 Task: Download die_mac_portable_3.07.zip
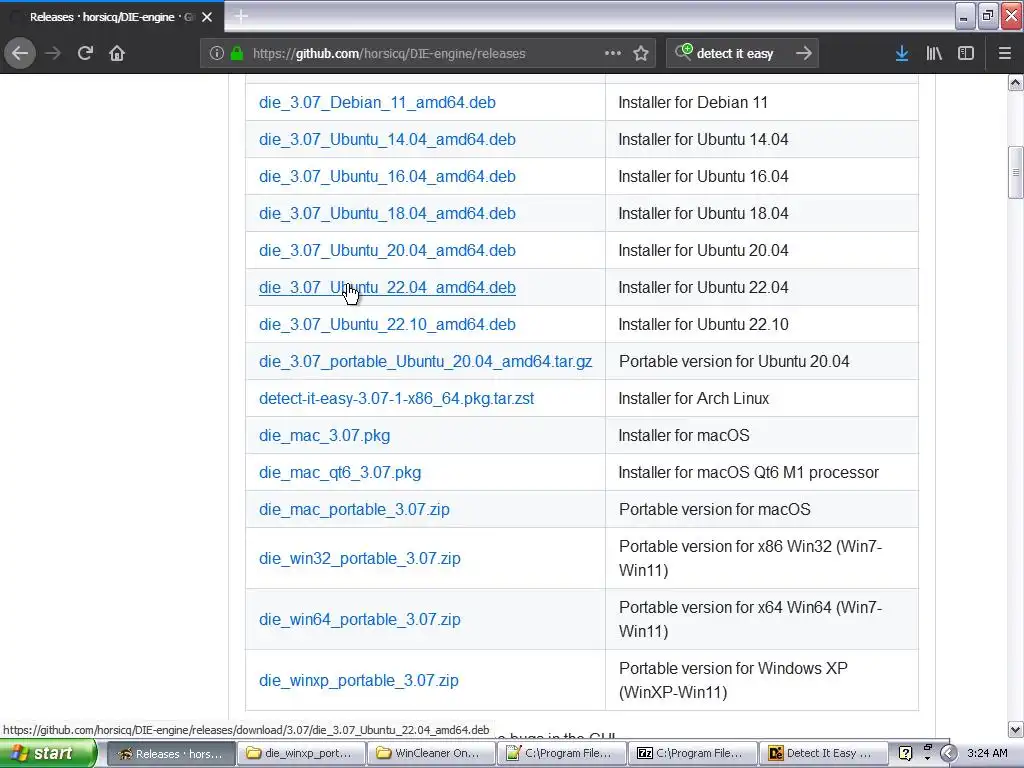point(354,509)
